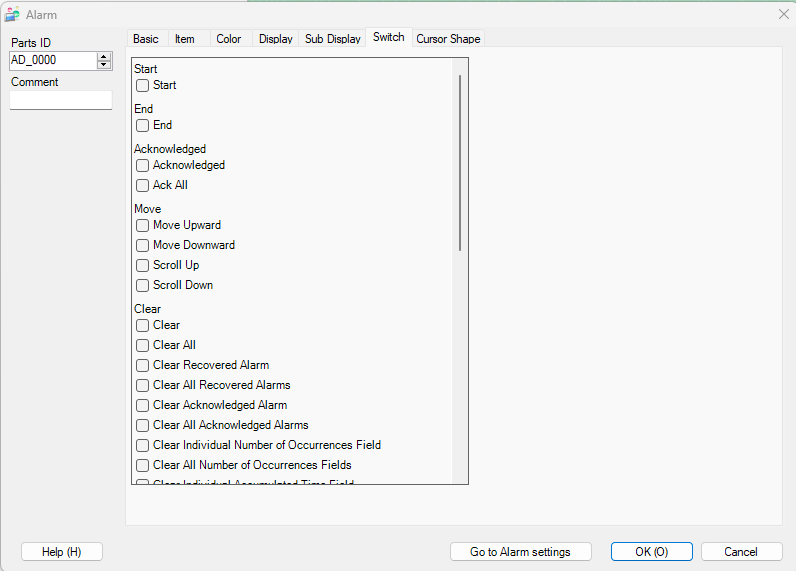Click the Cancel button
Viewport: 796px width, 571px height.
point(741,552)
